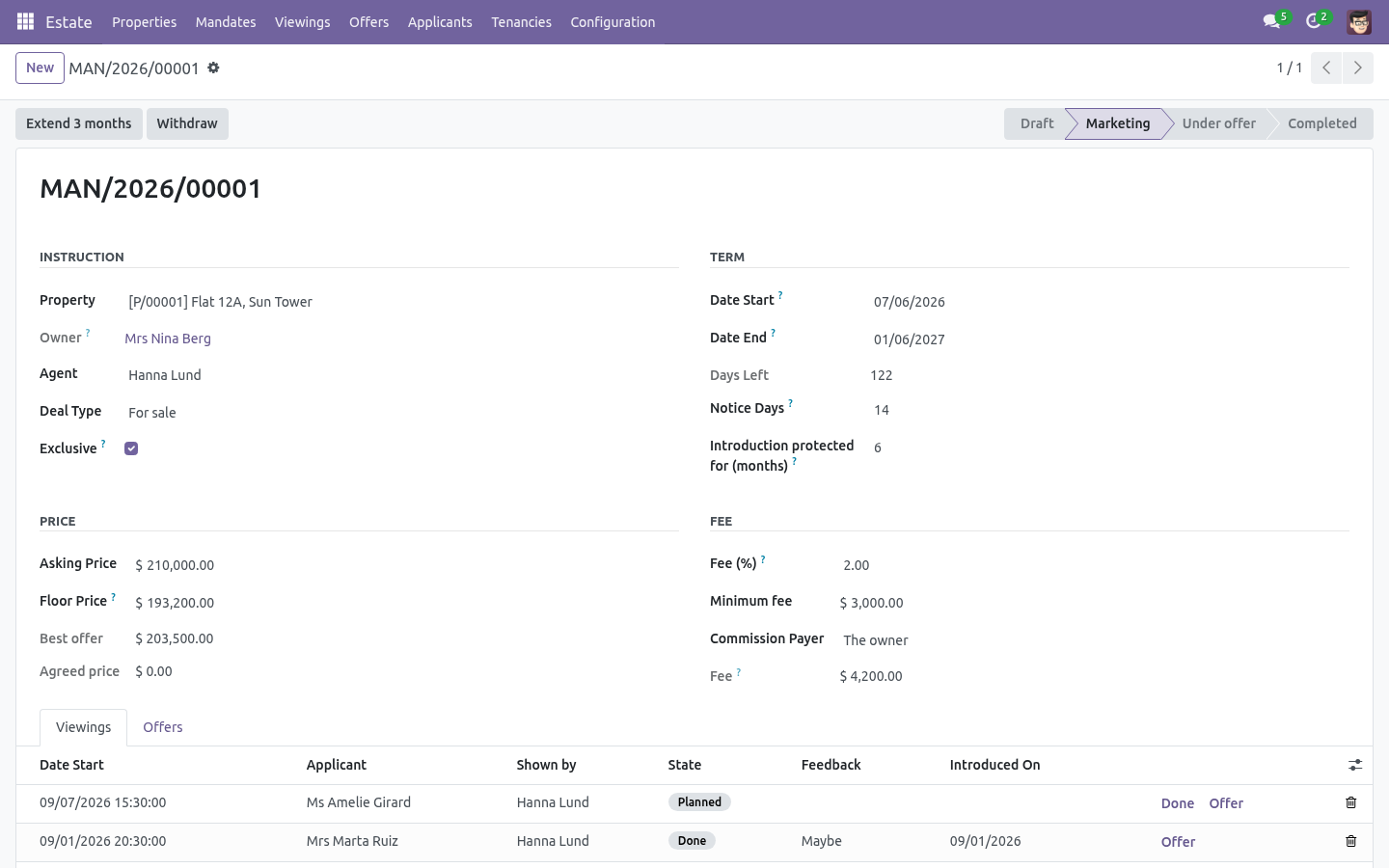
Task: Set status to Completed stage
Action: pyautogui.click(x=1321, y=123)
